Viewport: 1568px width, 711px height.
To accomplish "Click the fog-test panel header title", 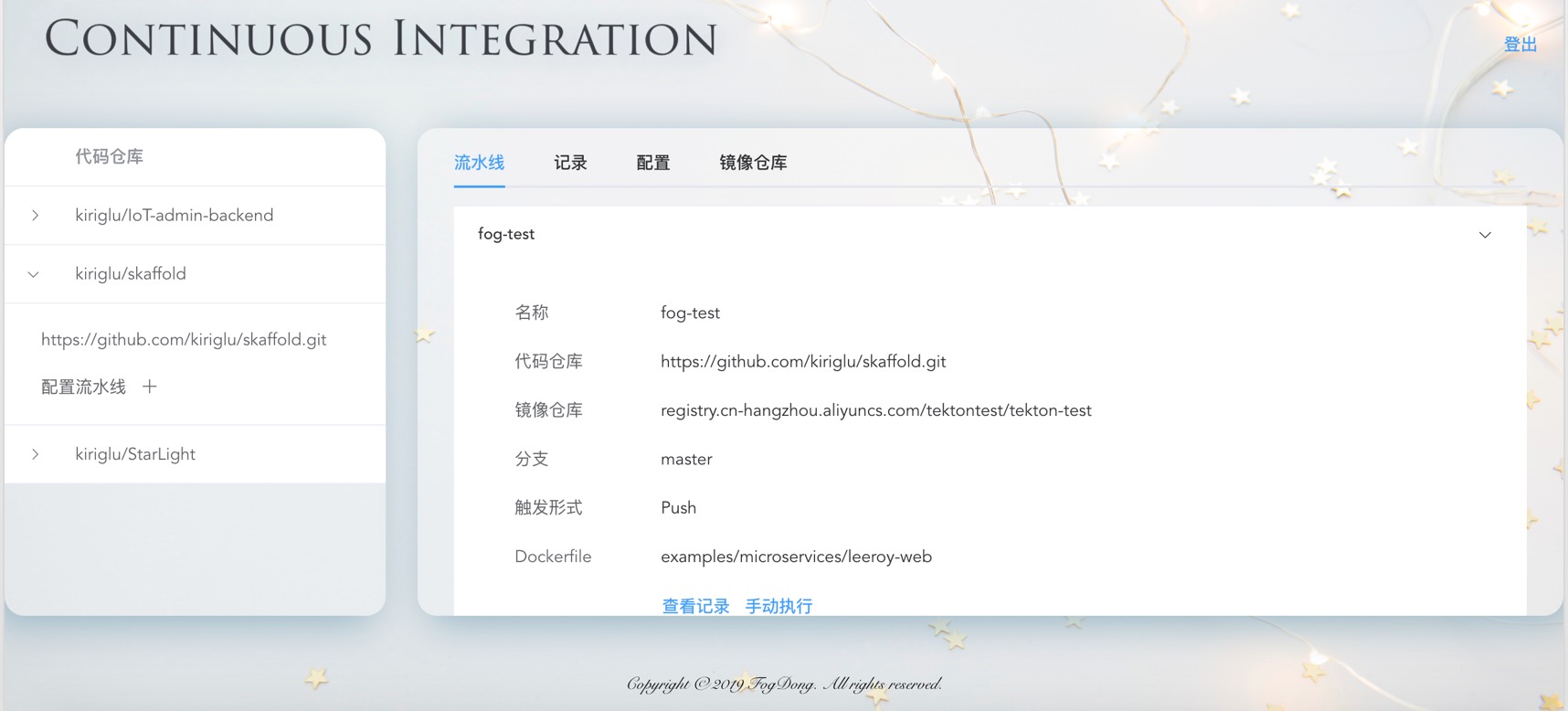I will pos(506,234).
